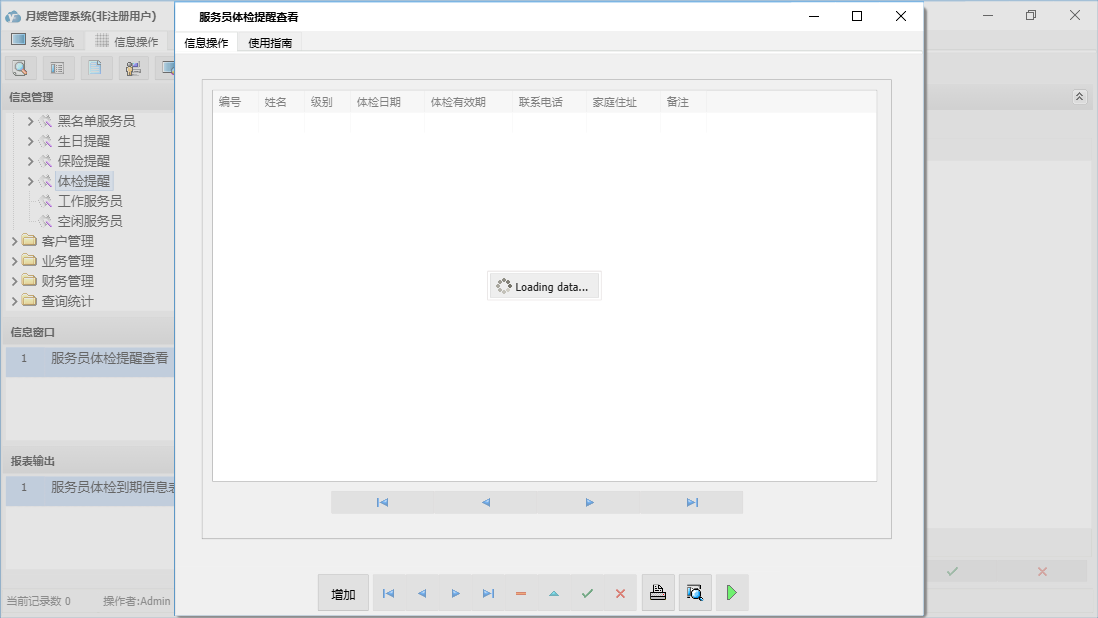Click the document icon in the top toolbar
The height and width of the screenshot is (618, 1098).
[95, 68]
